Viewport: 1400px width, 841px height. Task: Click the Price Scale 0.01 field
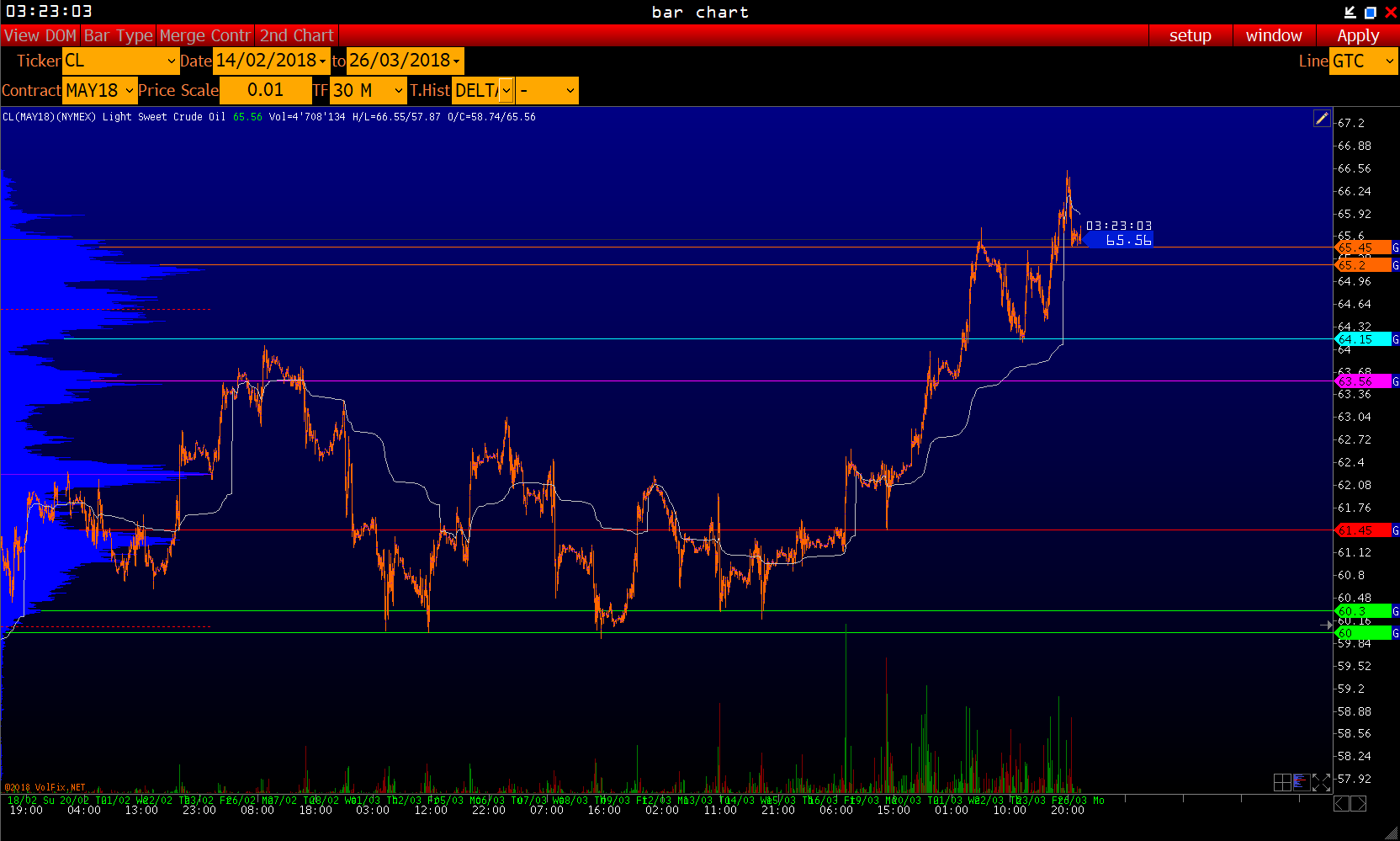pyautogui.click(x=265, y=91)
